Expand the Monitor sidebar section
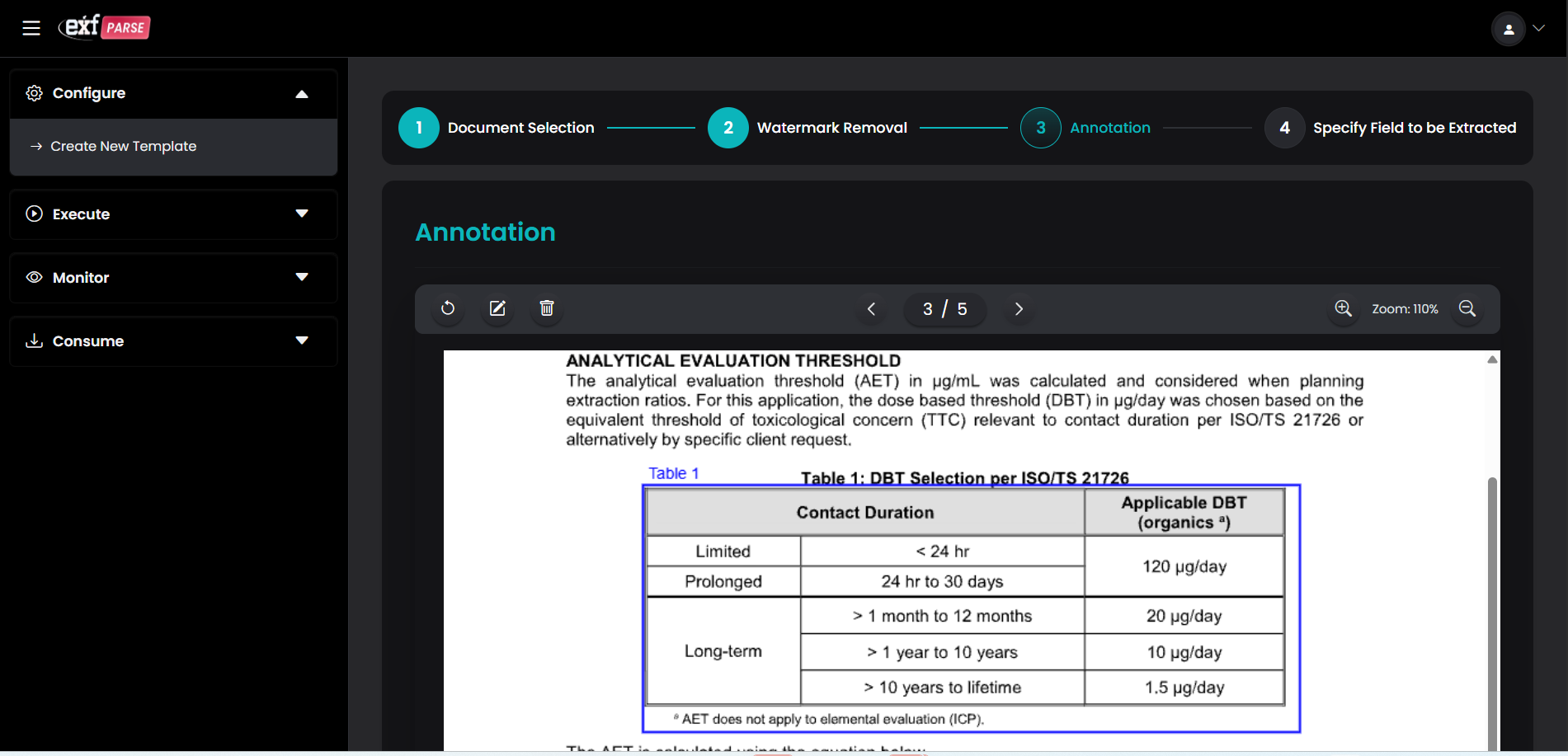This screenshot has height=756, width=1568. click(302, 278)
